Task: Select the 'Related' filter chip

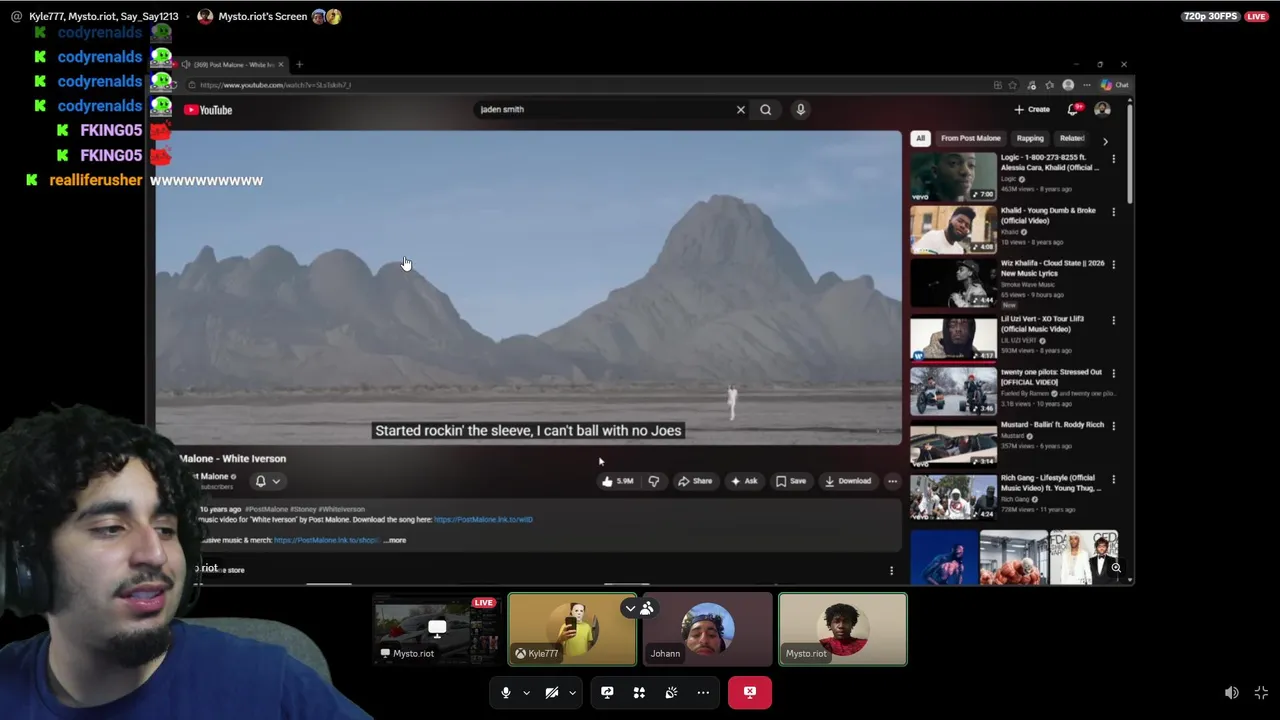Action: [1072, 138]
